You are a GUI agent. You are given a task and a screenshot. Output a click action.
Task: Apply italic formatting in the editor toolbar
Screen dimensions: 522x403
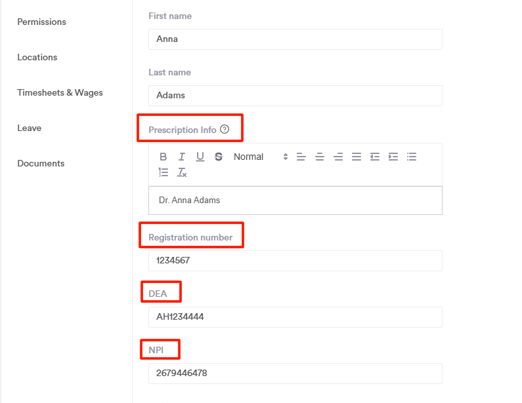point(182,157)
